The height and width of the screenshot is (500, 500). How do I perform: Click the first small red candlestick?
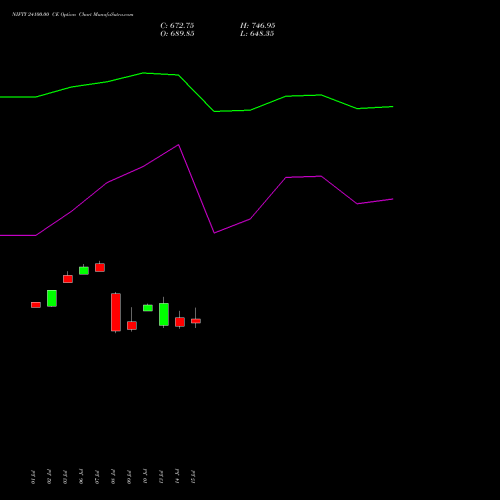tap(36, 305)
